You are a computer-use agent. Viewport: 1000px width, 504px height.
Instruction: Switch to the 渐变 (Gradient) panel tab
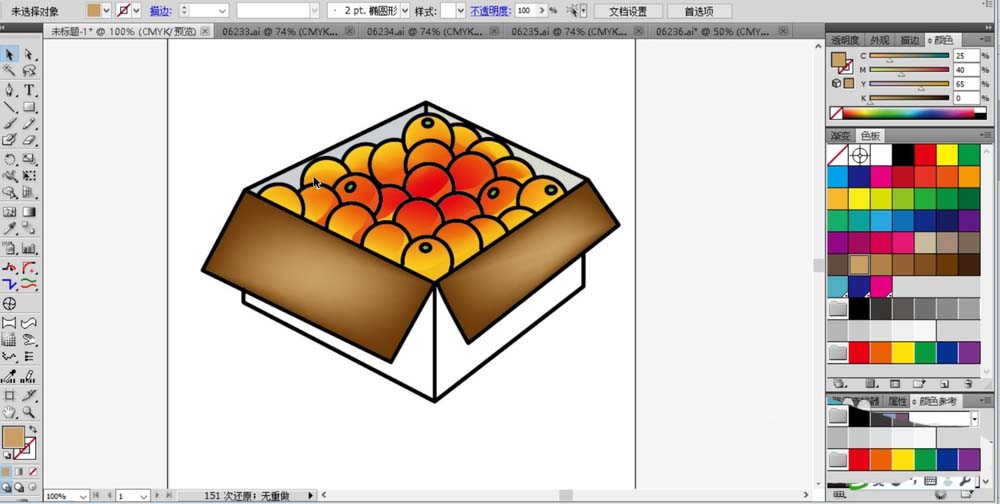coord(840,136)
